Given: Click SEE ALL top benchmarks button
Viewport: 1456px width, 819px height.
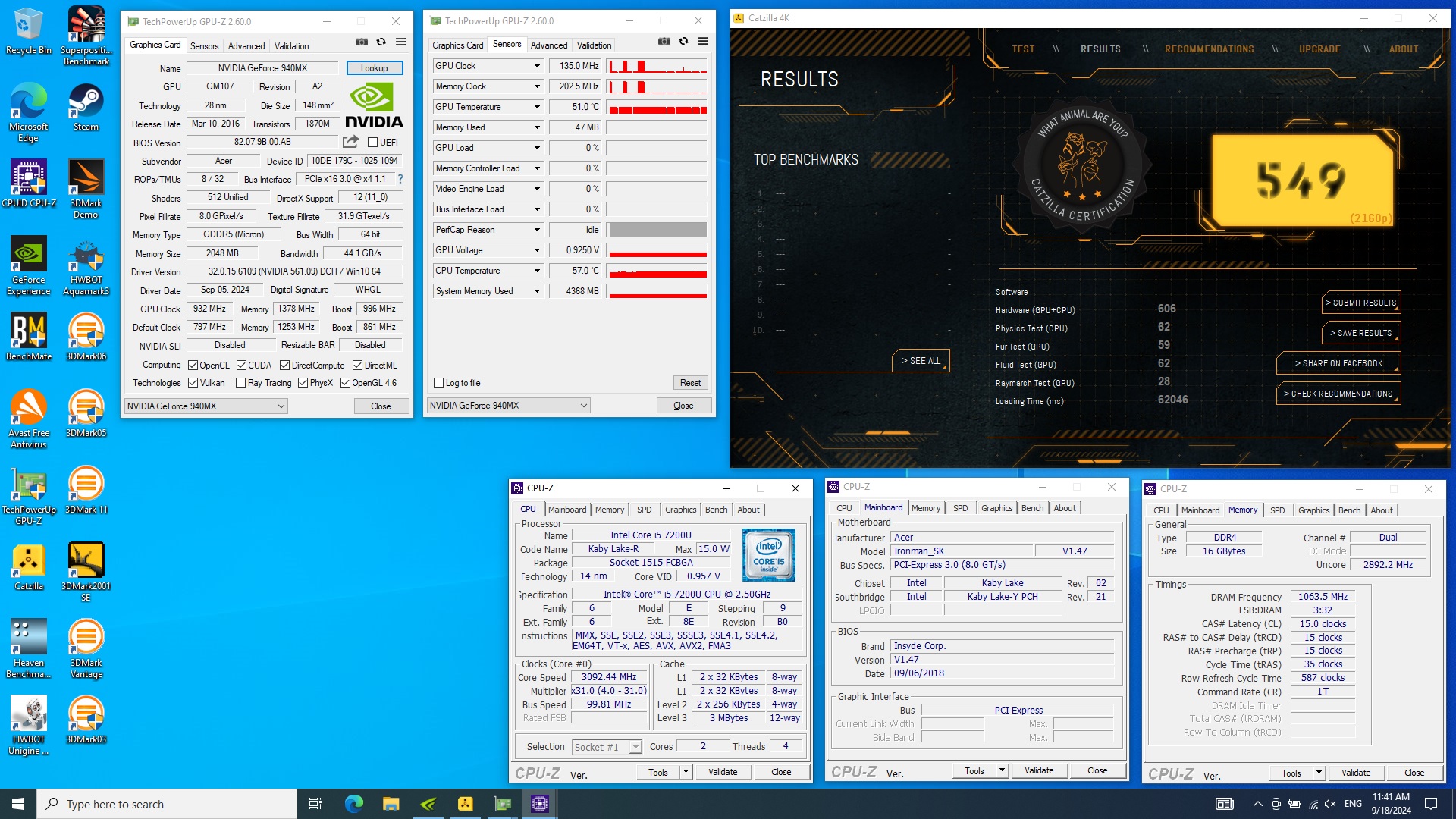Looking at the screenshot, I should tap(921, 361).
